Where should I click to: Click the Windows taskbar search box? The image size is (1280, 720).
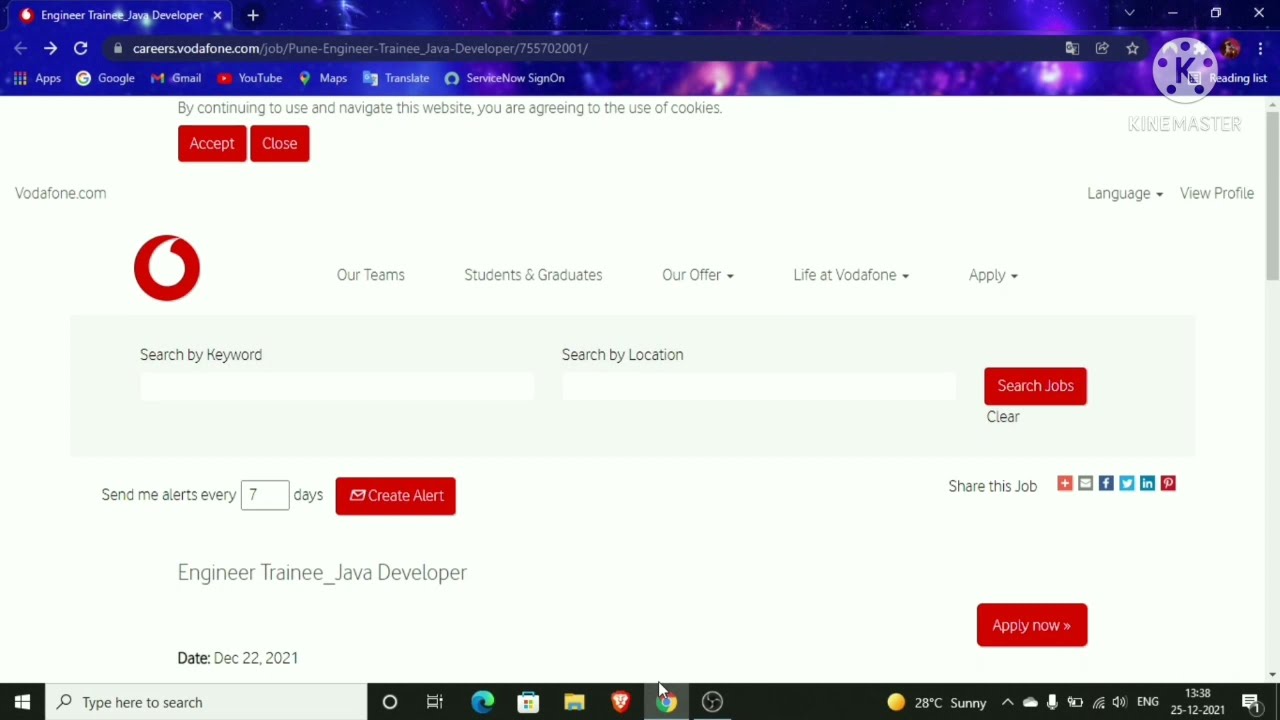click(206, 702)
